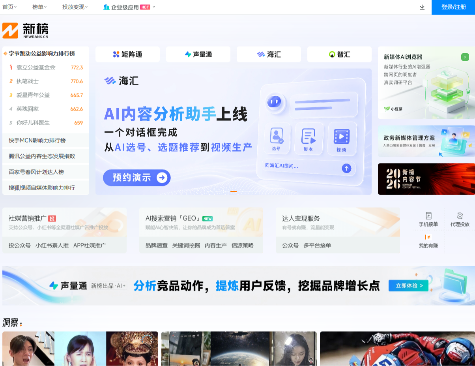475x366 pixels.
Task: Click the green circular icon on the fourth product tab
Action: 332,54
